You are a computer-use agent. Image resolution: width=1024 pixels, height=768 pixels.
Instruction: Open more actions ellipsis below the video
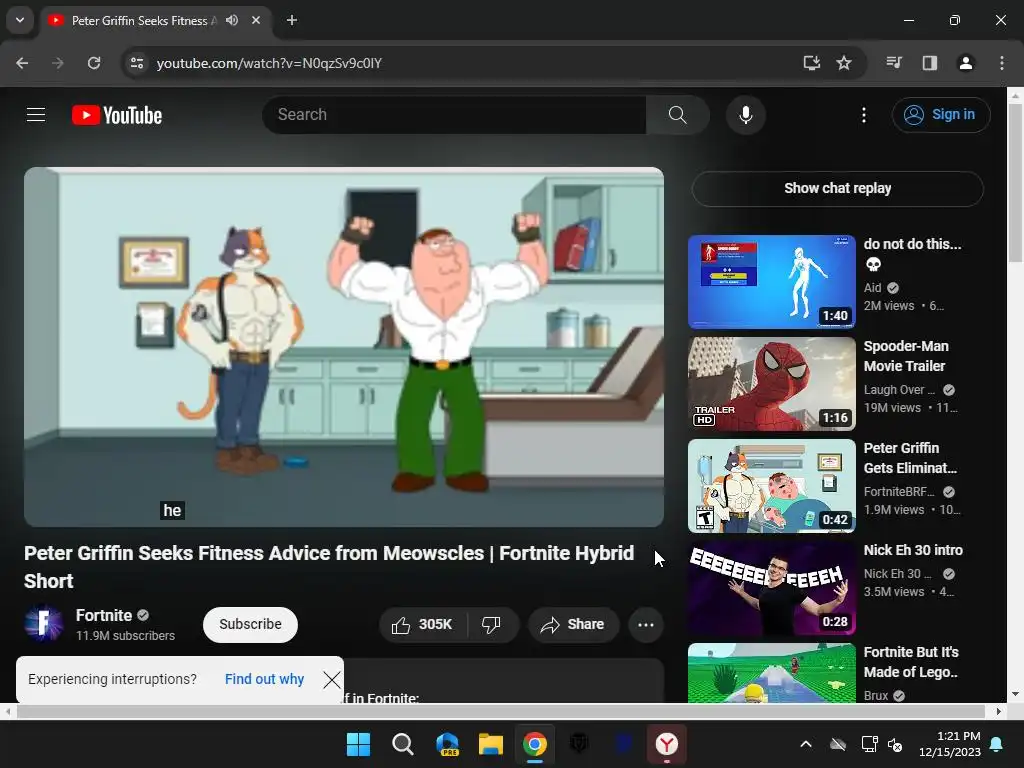[646, 625]
